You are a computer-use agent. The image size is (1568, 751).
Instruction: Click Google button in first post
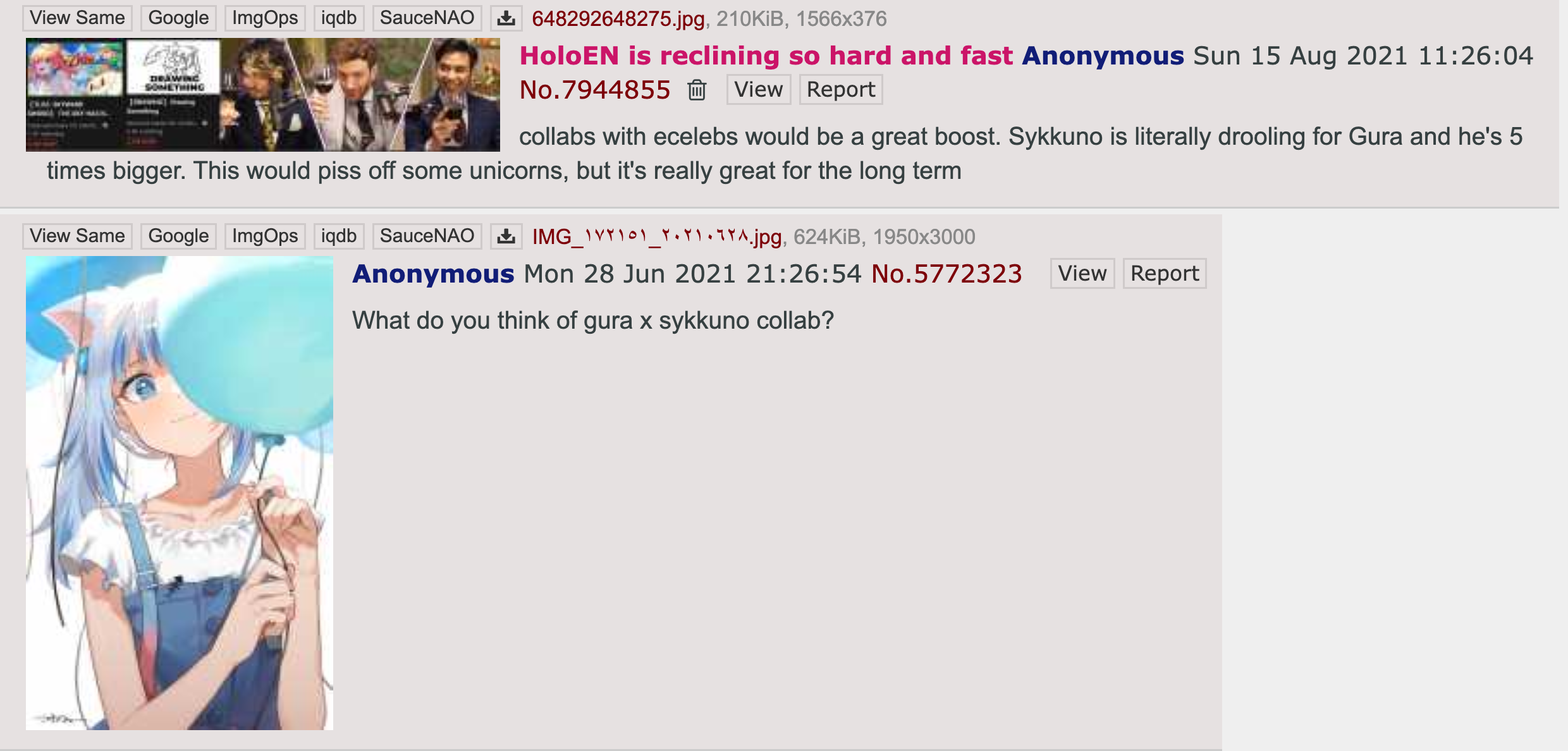tap(178, 18)
